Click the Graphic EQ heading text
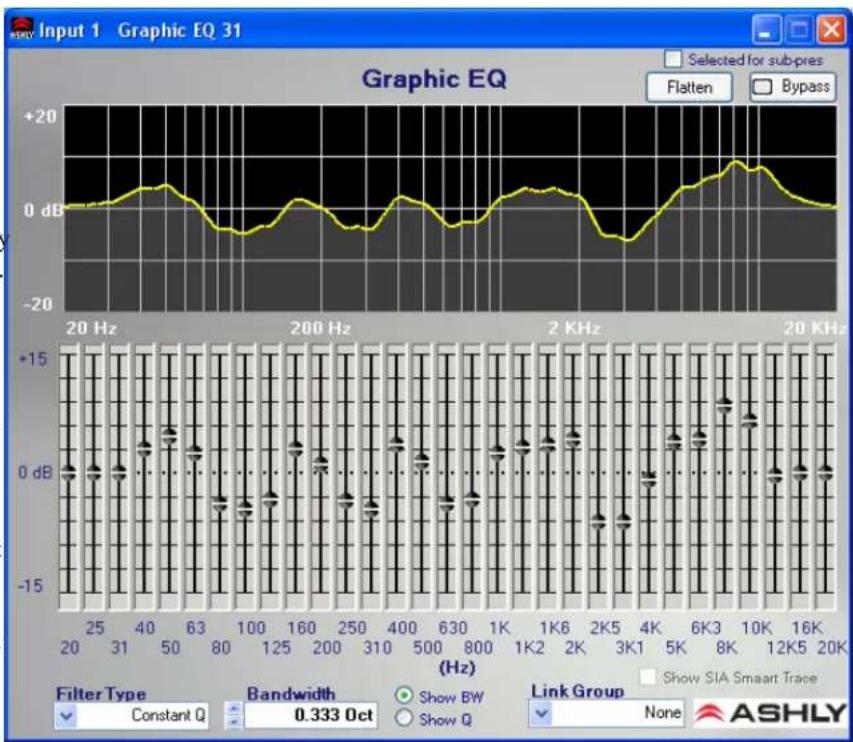 (x=434, y=79)
